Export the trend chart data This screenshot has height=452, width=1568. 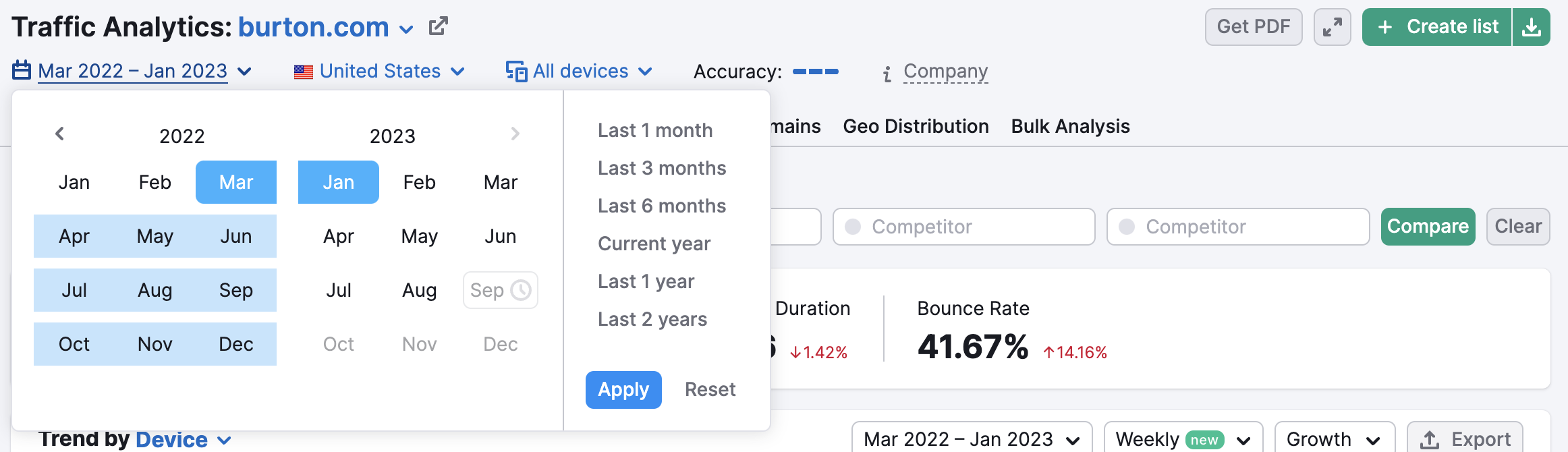click(1465, 439)
